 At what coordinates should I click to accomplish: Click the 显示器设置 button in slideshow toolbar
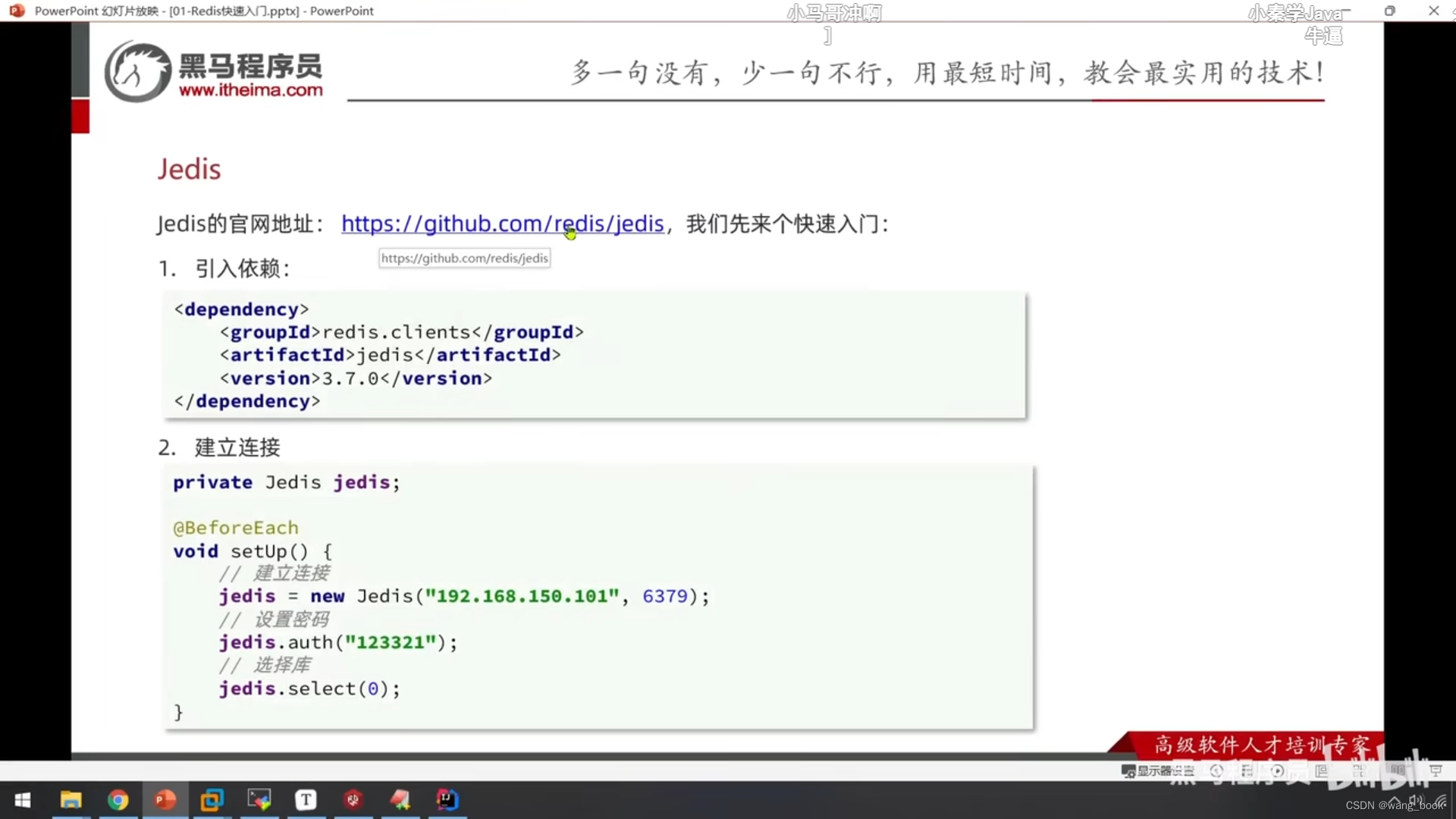[1156, 770]
